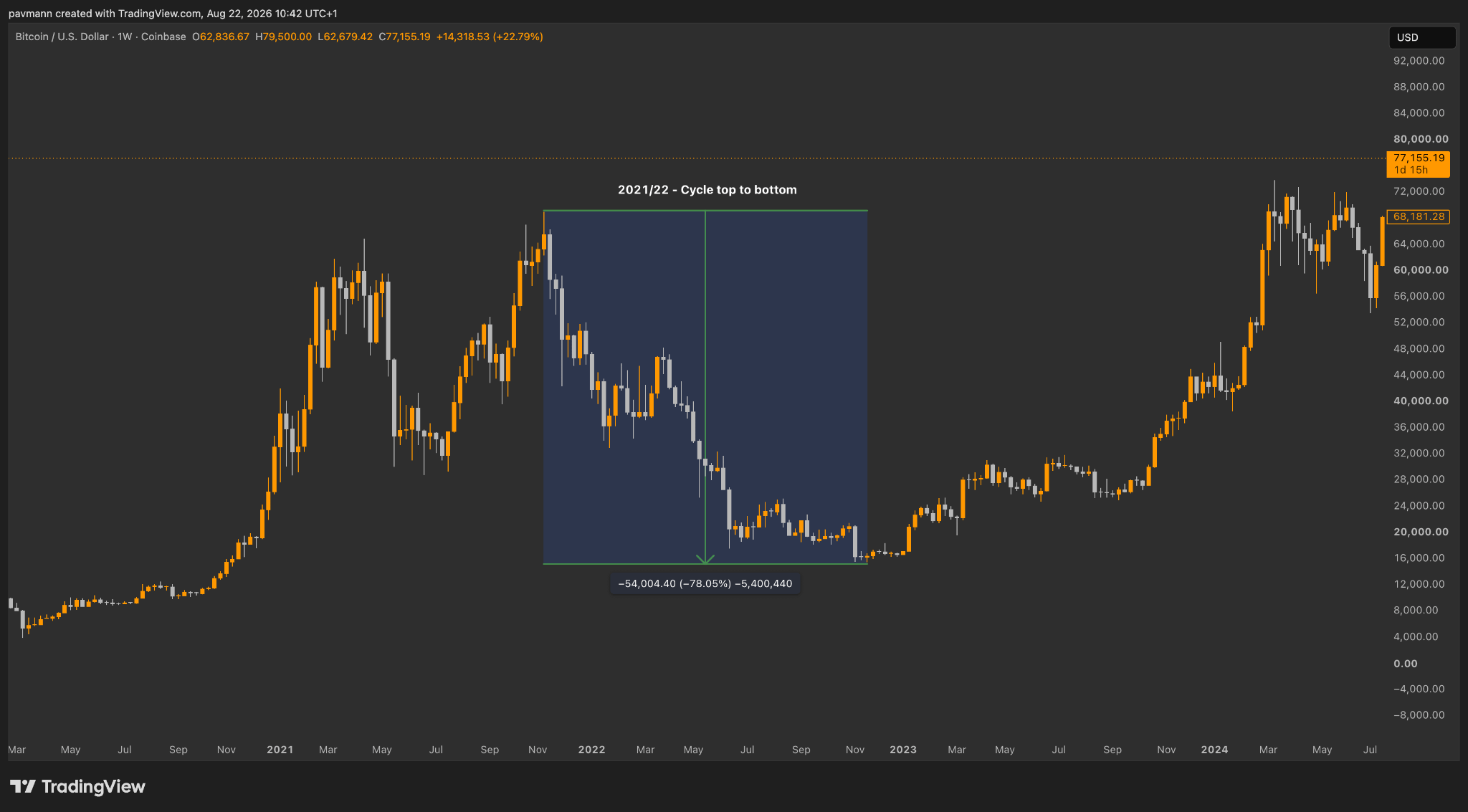Screen dimensions: 1468x812
Task: Click the 68,181.28 price label
Action: point(1419,216)
